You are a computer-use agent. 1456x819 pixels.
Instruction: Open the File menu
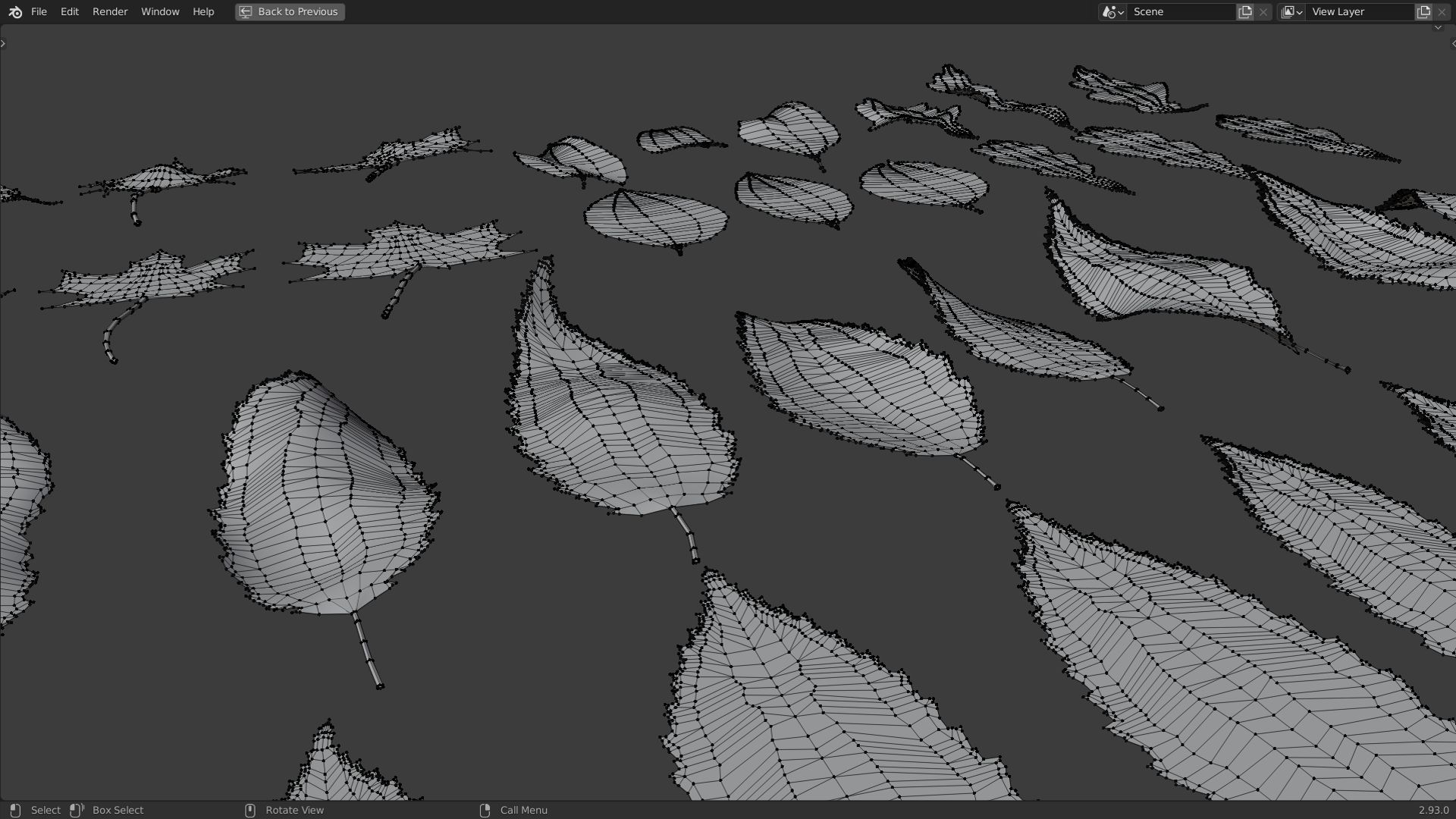pyautogui.click(x=39, y=12)
